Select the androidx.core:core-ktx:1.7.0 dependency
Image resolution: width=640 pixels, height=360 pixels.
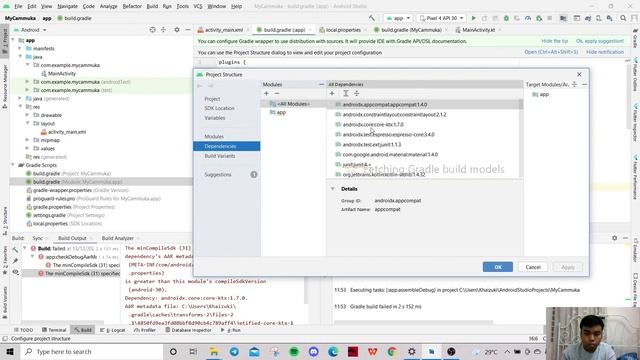coord(422,124)
